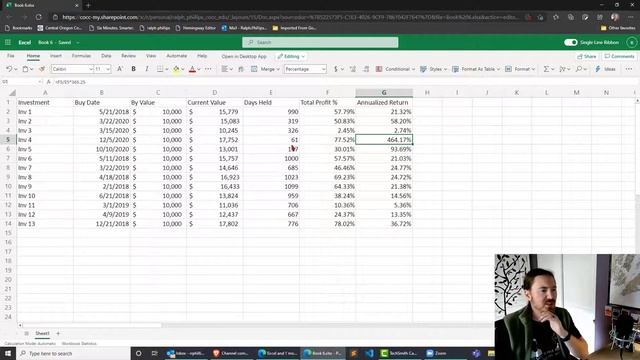Add a new sheet with plus
The width and height of the screenshot is (640, 360).
click(58, 333)
